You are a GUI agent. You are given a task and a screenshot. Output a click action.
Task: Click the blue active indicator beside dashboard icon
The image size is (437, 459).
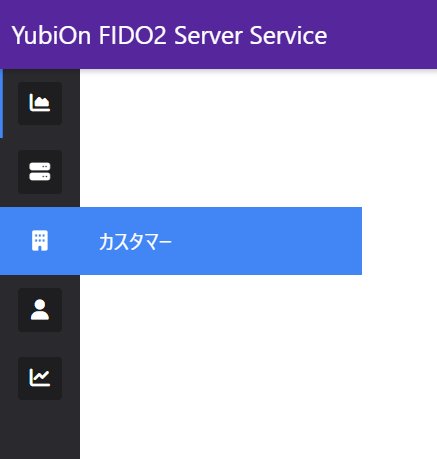click(1, 103)
